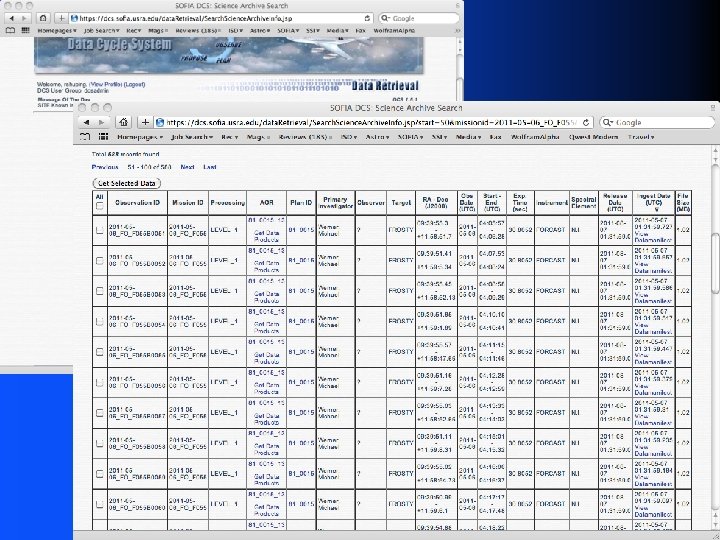The height and width of the screenshot is (540, 720).
Task: Click Google magnifier icon in front window
Action: pos(607,123)
